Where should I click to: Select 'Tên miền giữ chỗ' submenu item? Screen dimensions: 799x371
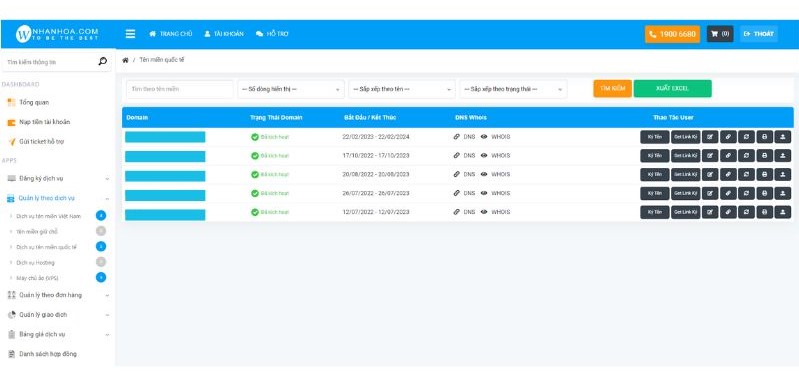37,231
